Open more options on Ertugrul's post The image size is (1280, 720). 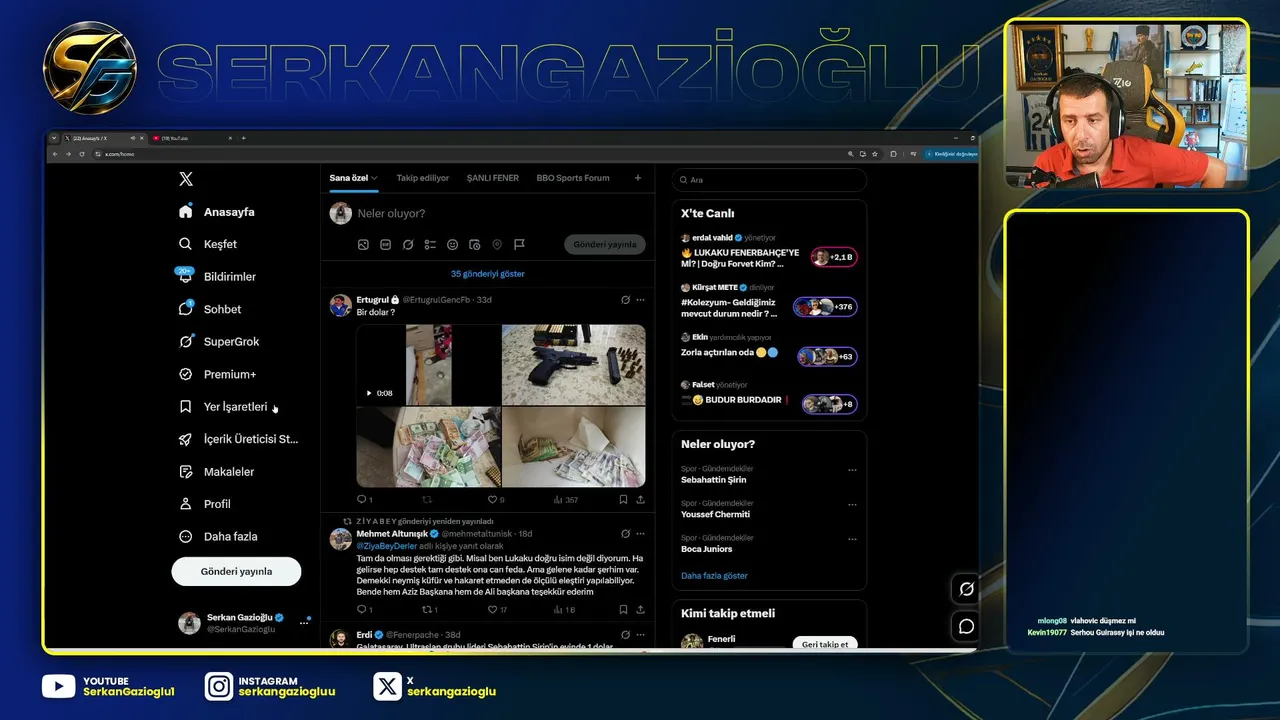[x=640, y=299]
